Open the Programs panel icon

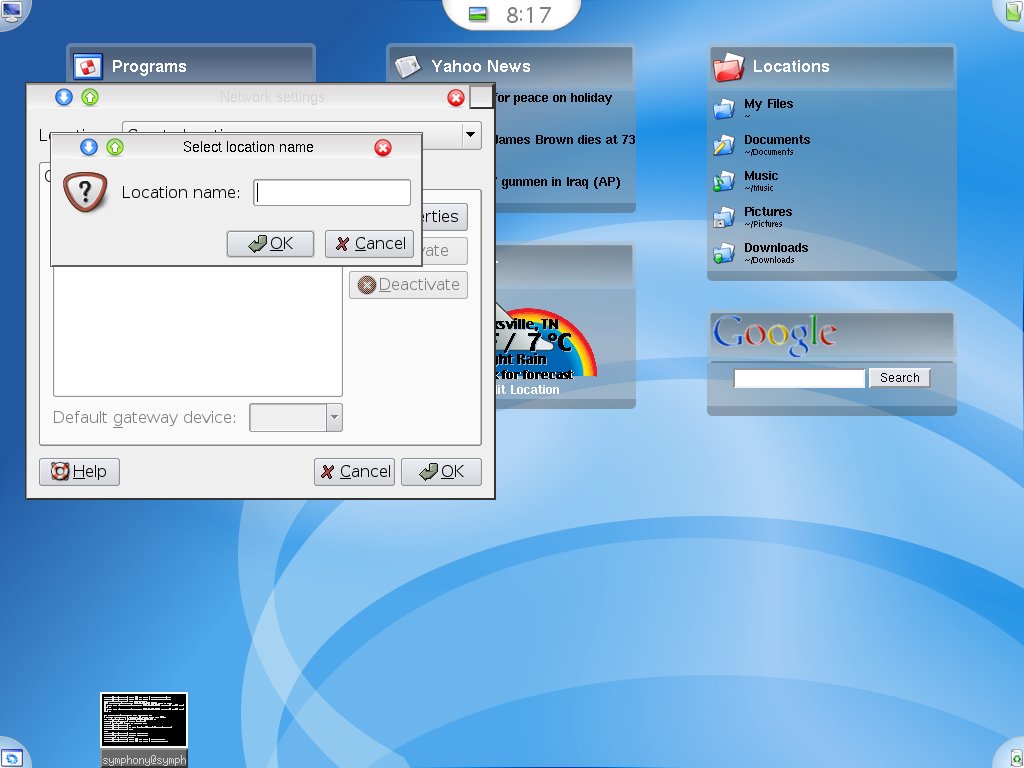(x=88, y=67)
